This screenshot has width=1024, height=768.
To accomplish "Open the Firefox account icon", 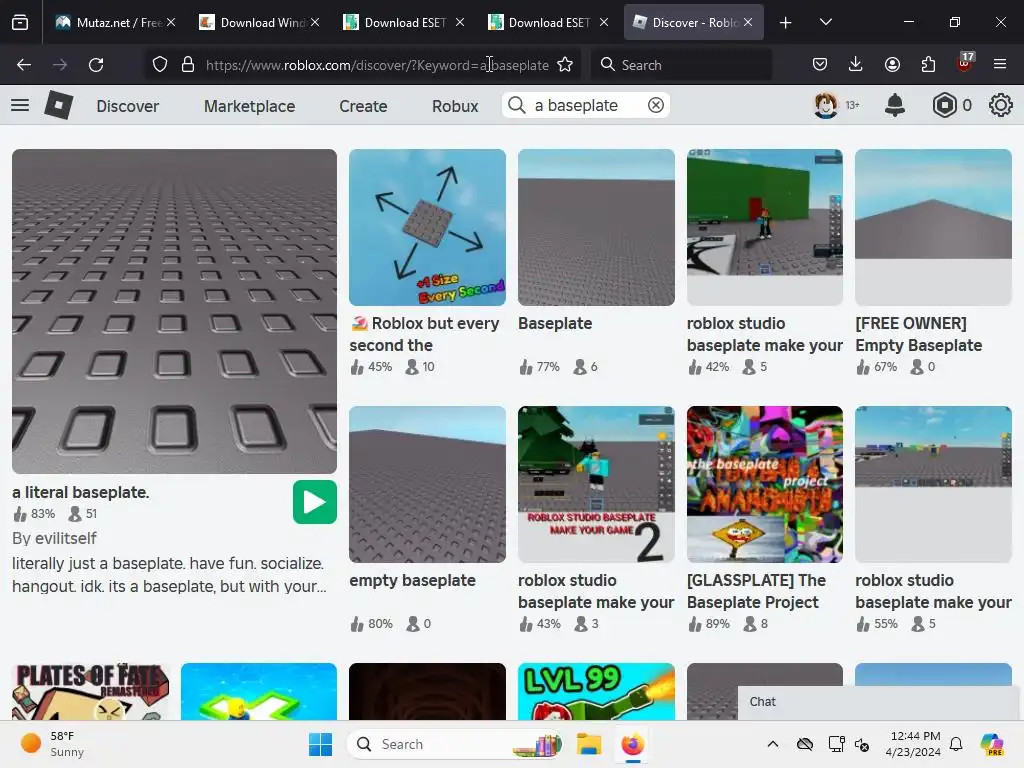I will [x=892, y=65].
